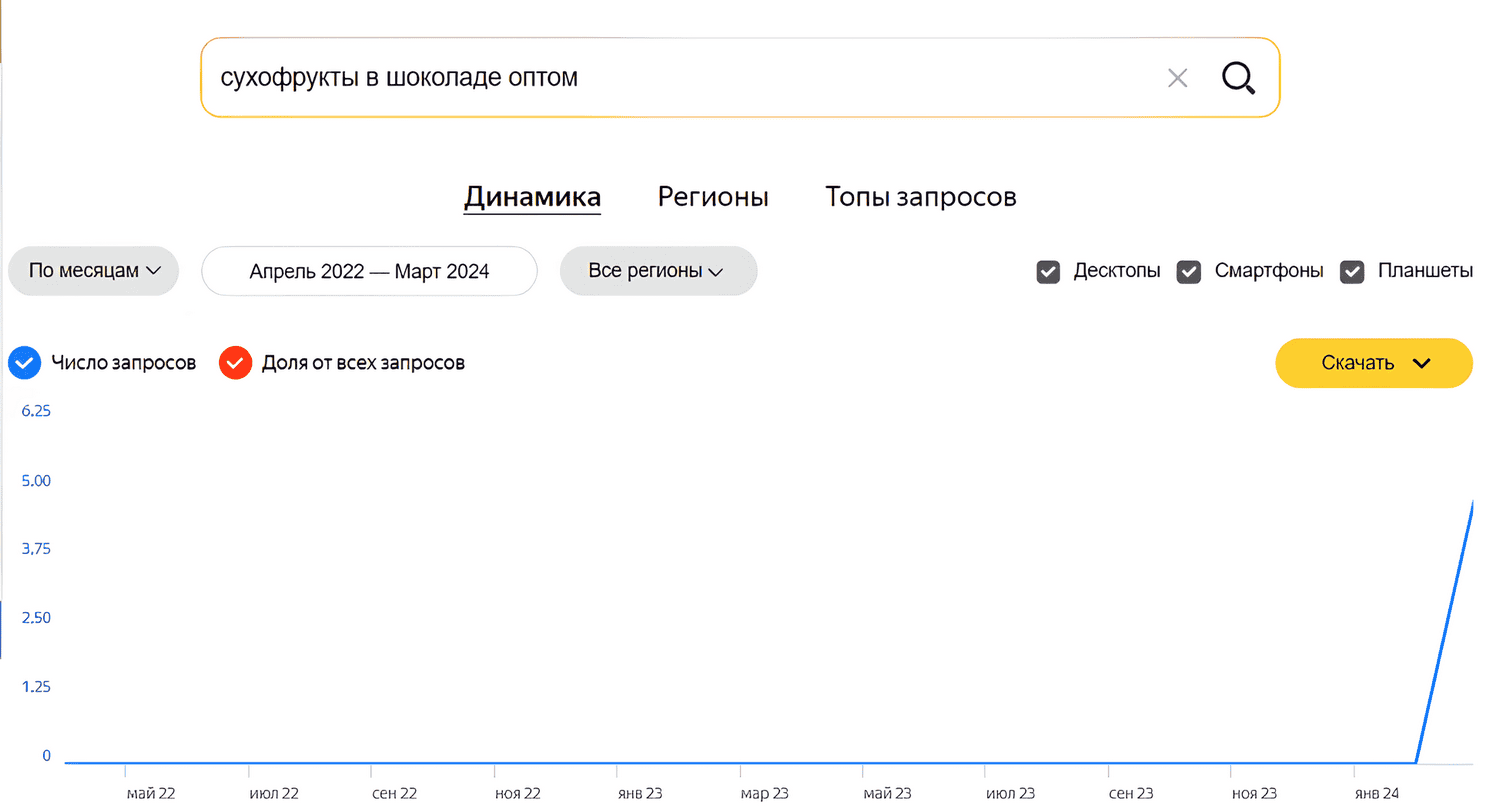Click the мар 23 axis marker

(765, 793)
